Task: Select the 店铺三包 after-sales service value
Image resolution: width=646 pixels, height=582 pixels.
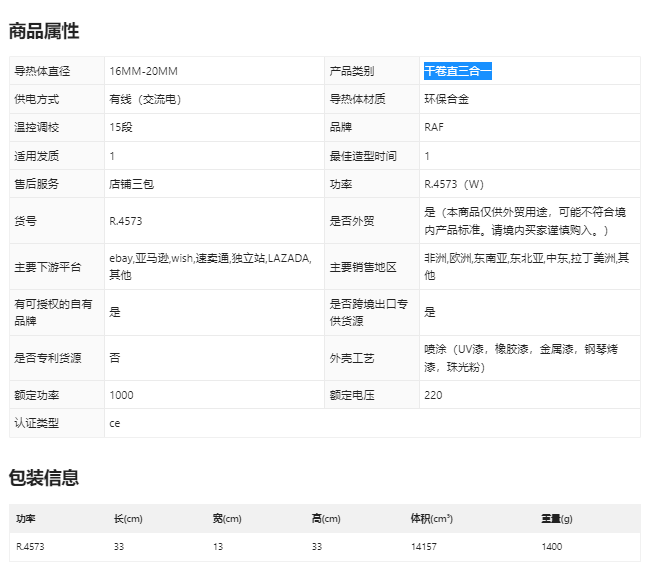Action: 132,184
